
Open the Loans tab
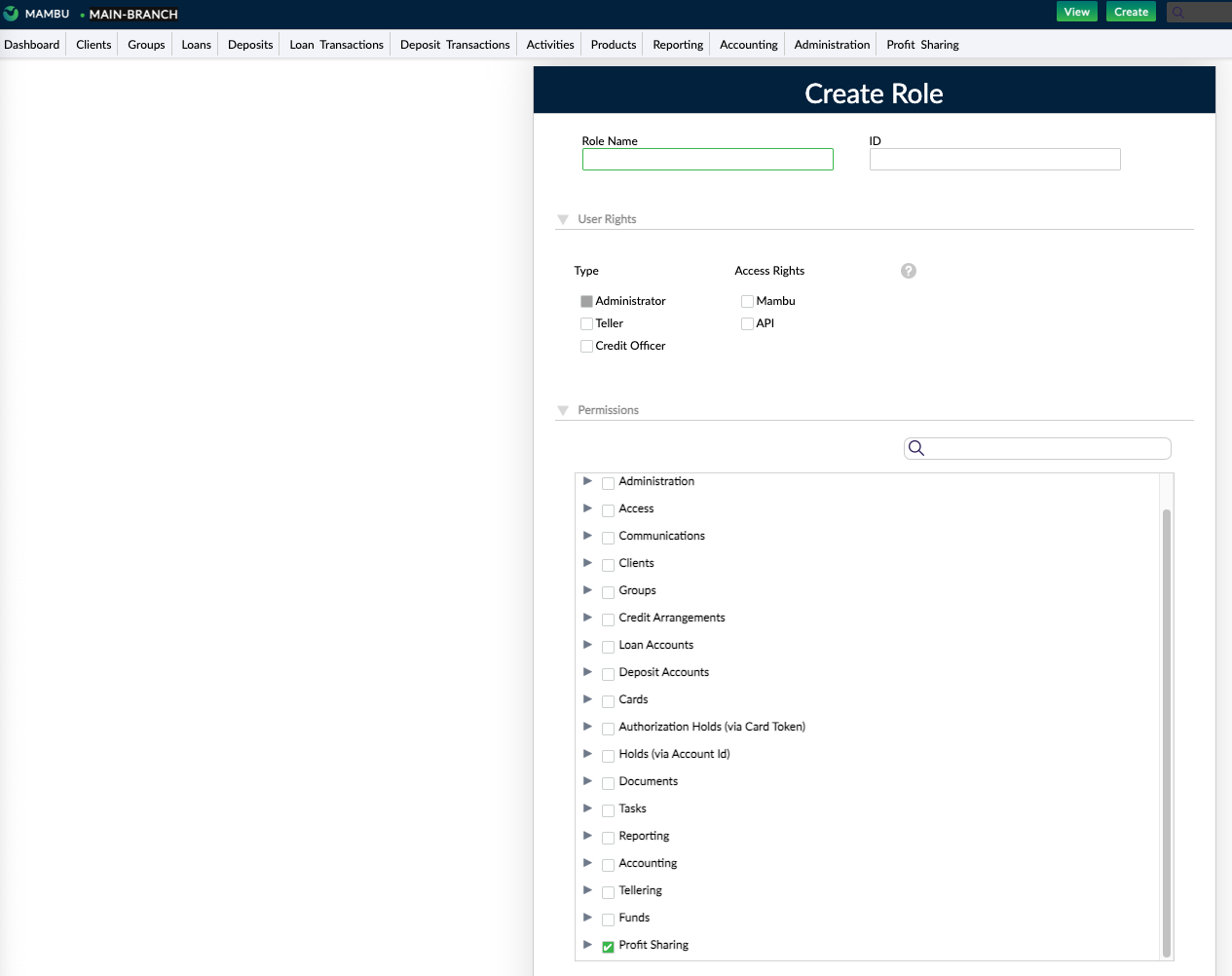pyautogui.click(x=195, y=44)
